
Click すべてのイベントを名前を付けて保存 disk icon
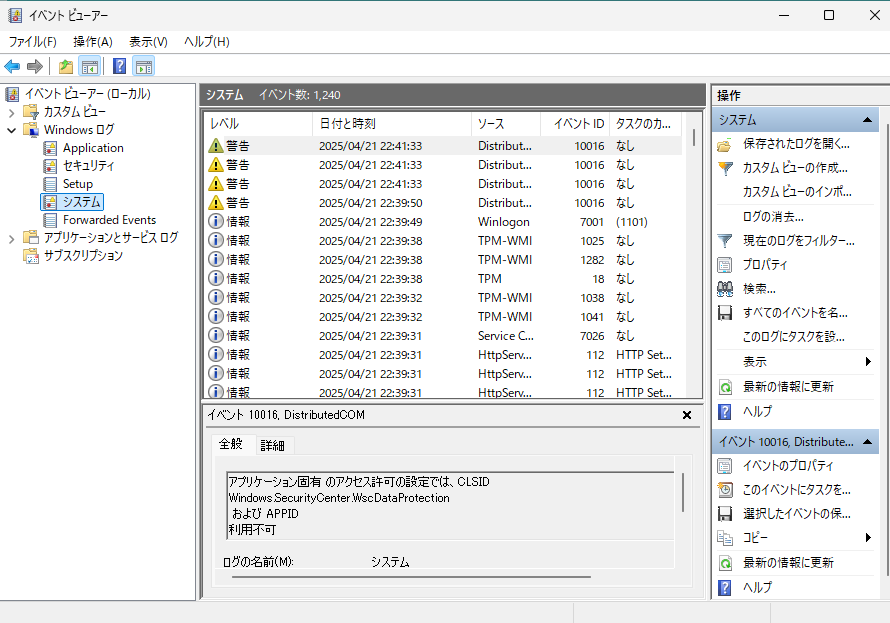725,313
